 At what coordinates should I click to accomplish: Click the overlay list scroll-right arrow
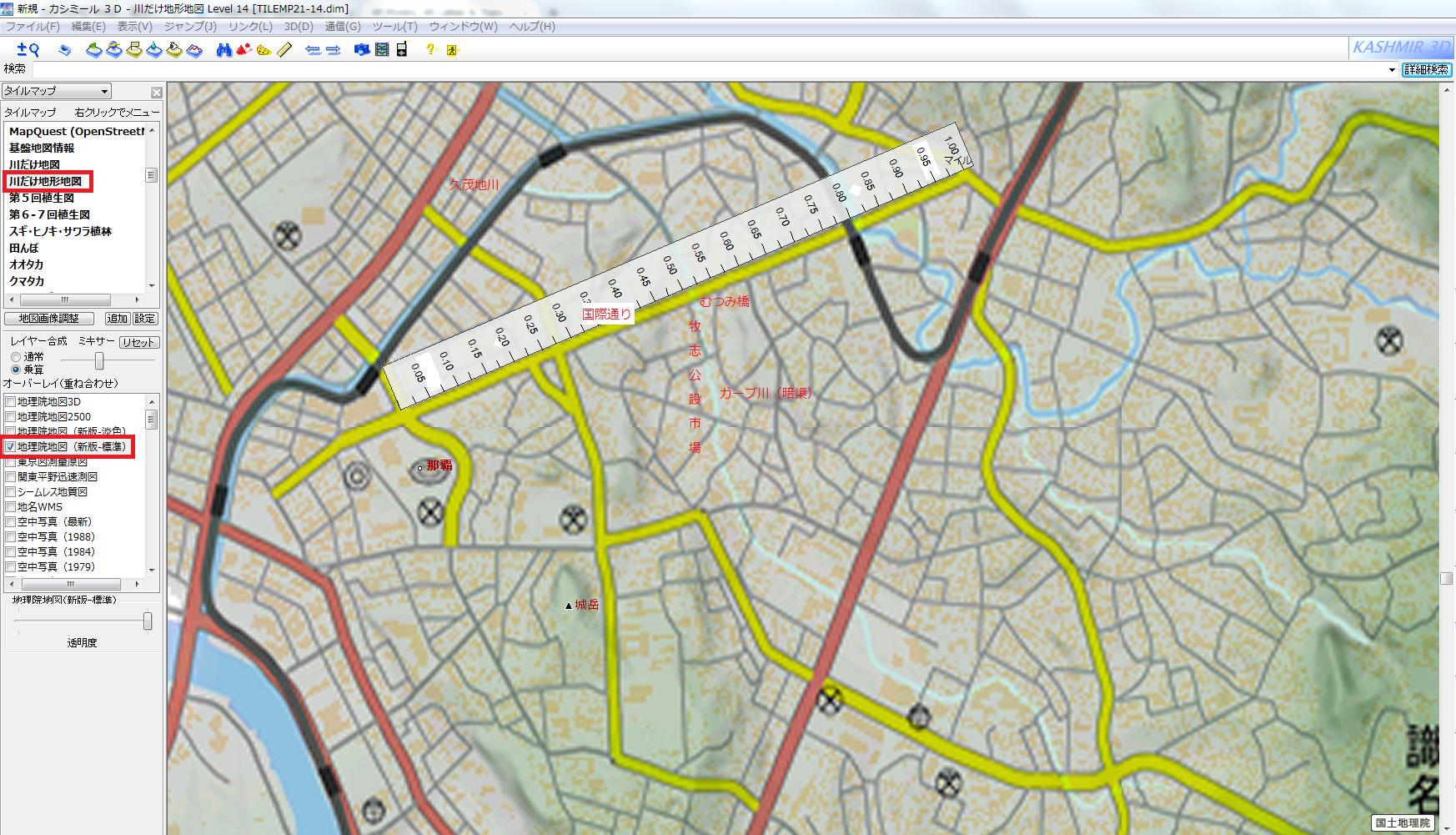tap(137, 584)
